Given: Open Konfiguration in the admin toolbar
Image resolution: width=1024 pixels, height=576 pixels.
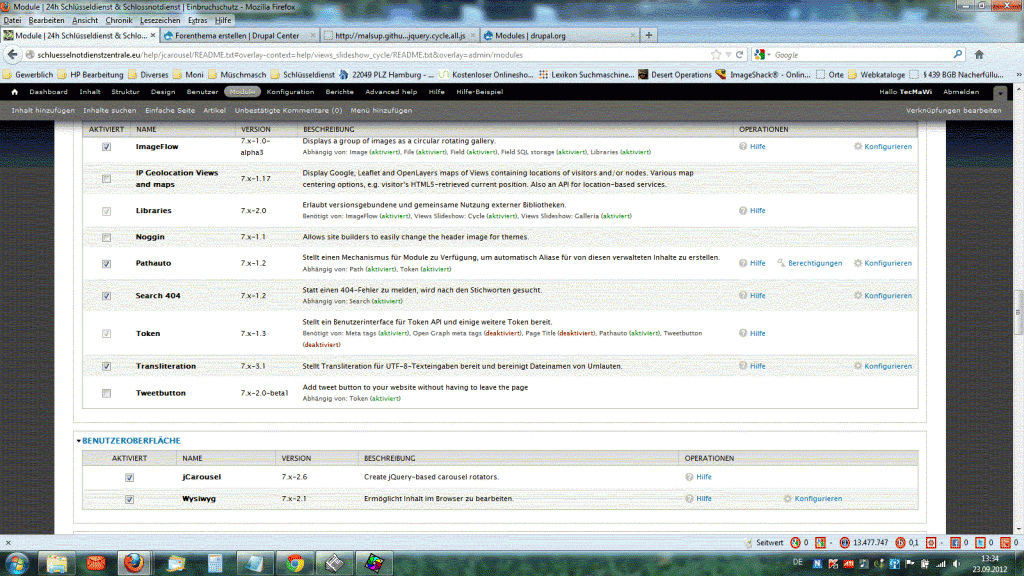Looking at the screenshot, I should coord(290,92).
